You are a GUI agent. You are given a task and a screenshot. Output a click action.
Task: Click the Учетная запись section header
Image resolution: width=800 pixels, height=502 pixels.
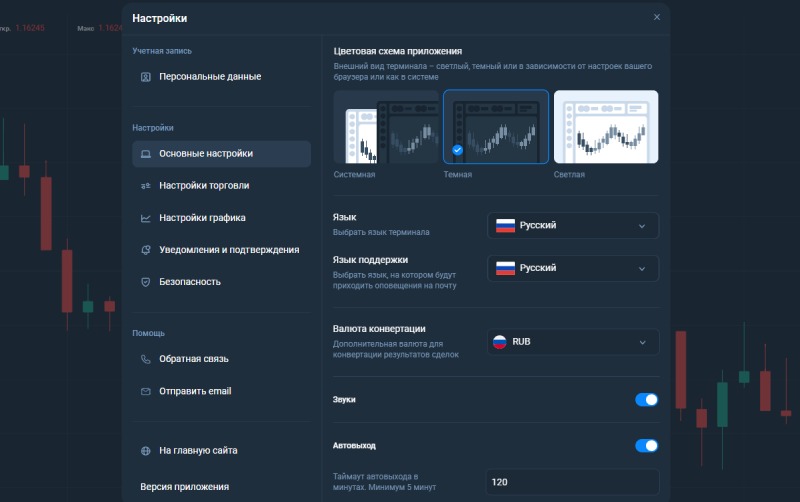tap(162, 51)
